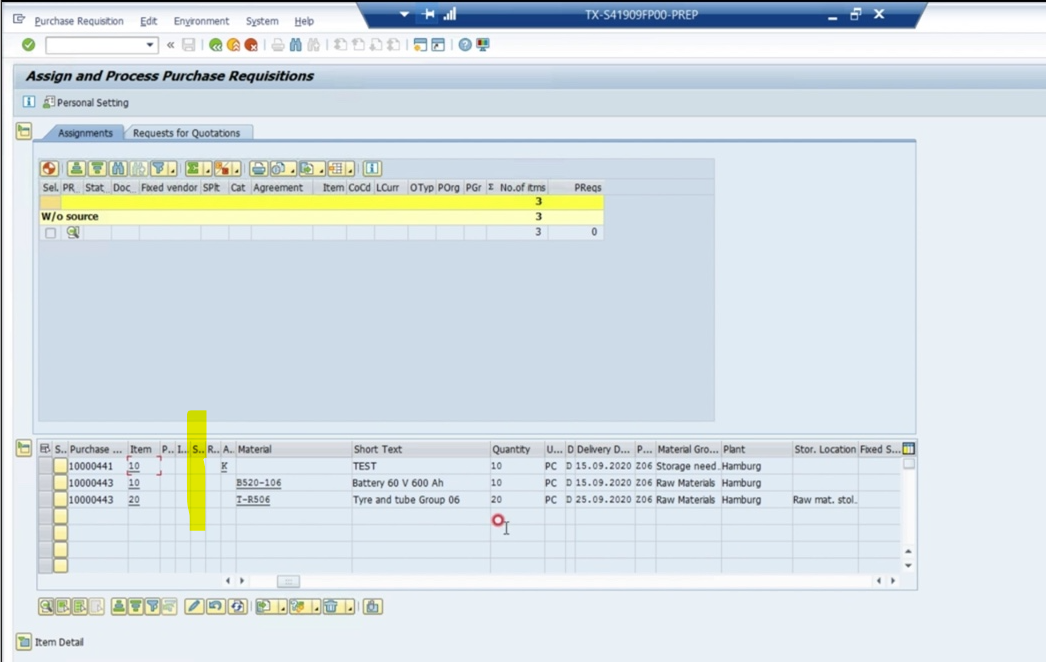1046x662 pixels.
Task: Select the row marker for 10000443 item 20
Action: tap(45, 499)
